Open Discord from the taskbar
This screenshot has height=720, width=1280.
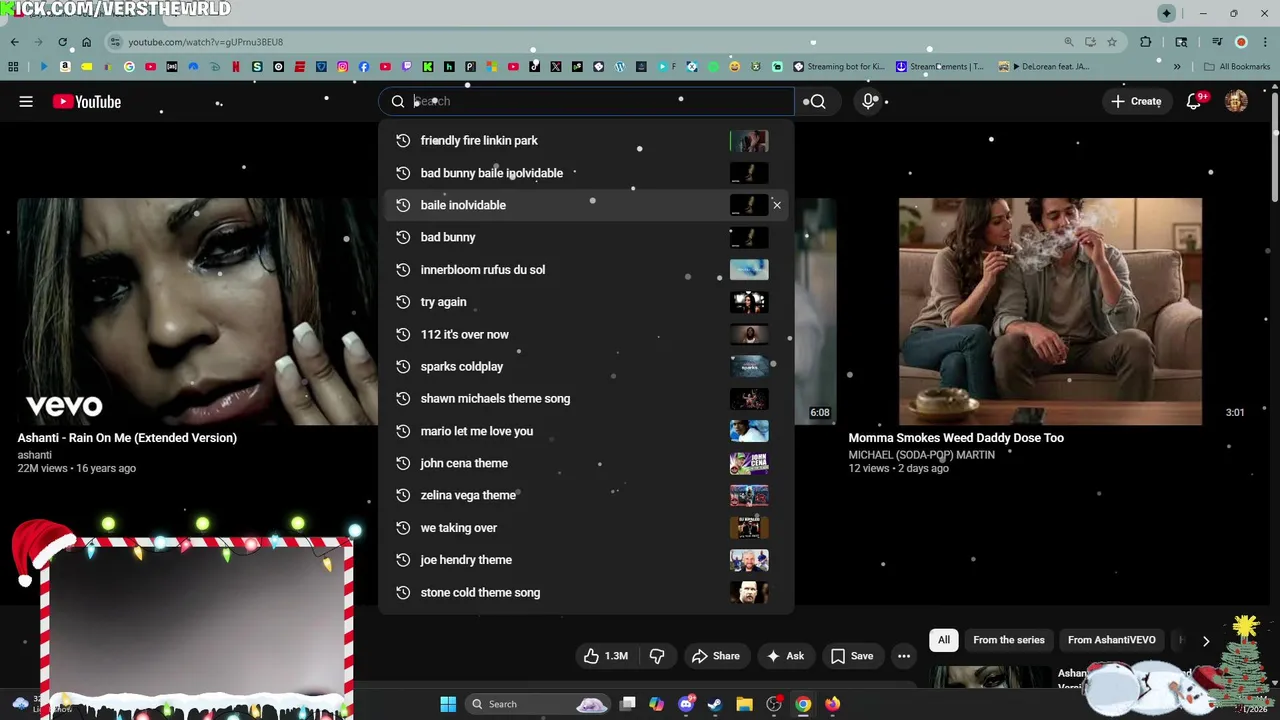tap(686, 704)
